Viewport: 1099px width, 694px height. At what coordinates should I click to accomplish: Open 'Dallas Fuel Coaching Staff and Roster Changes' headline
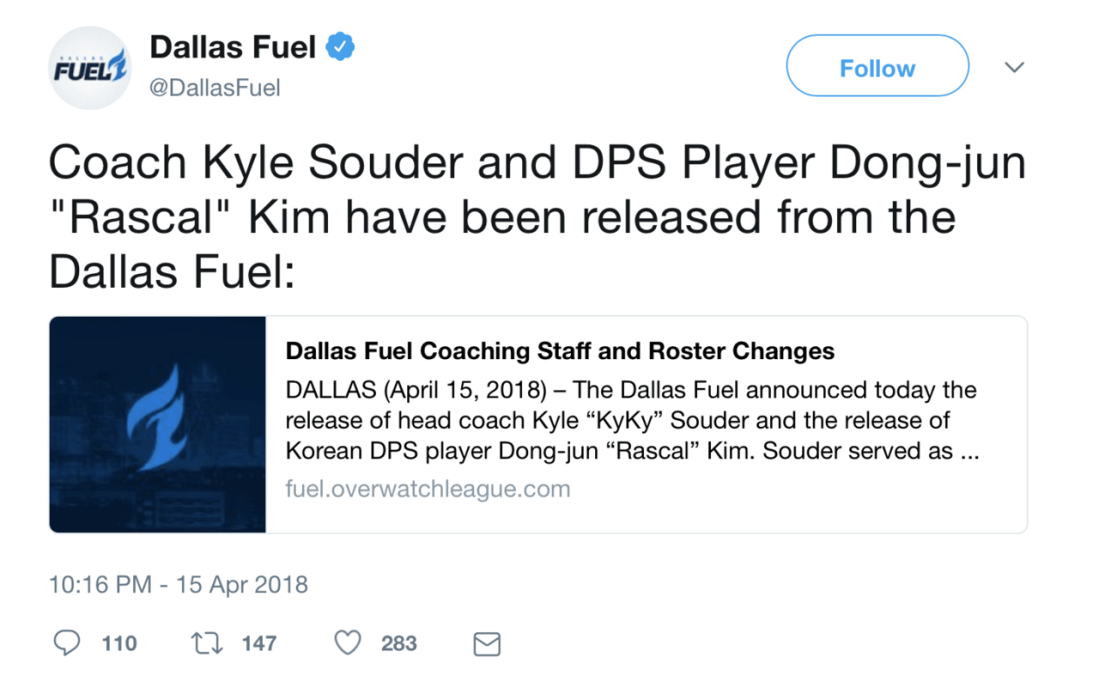560,351
